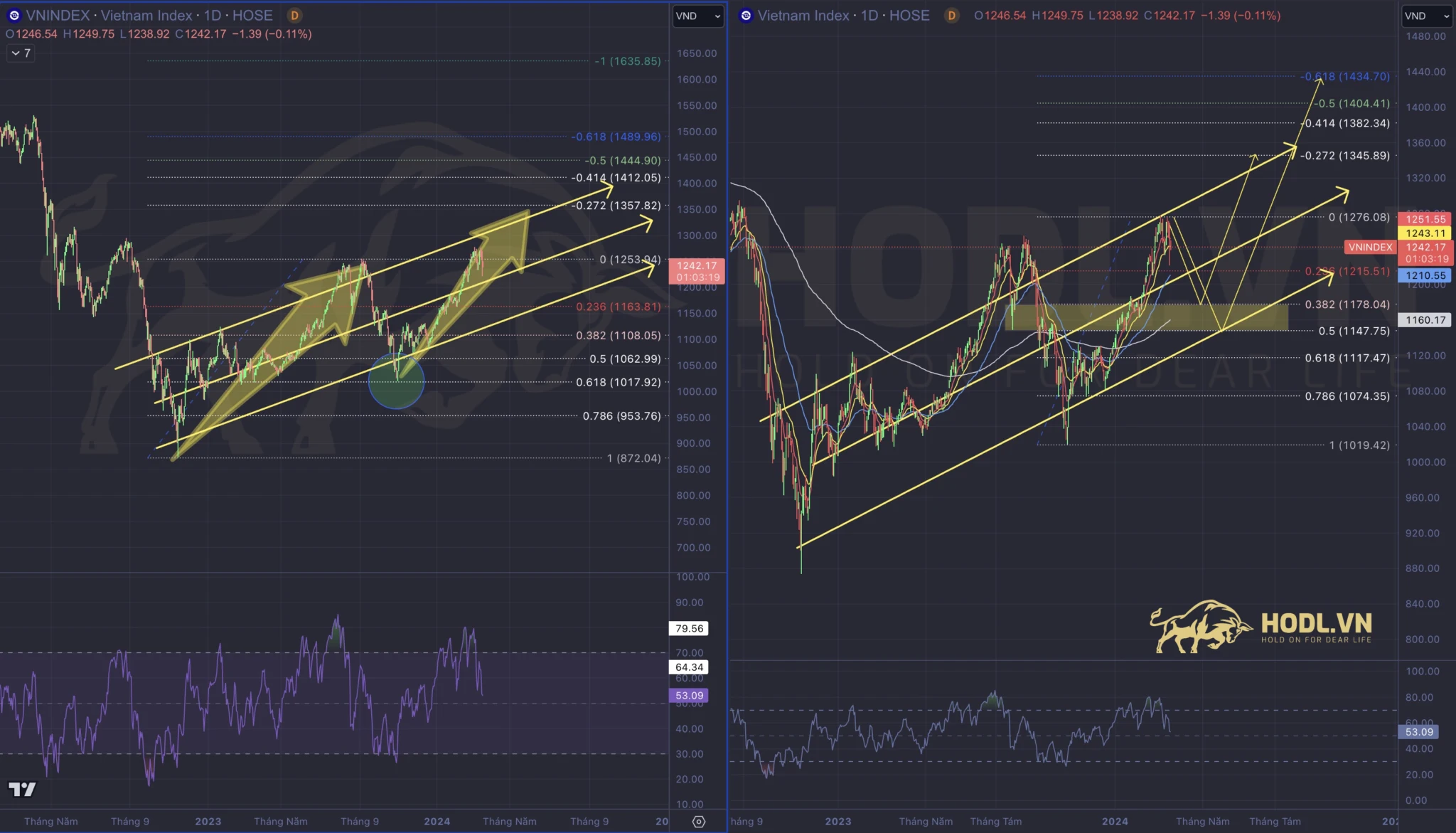
Task: Open the left chart VND currency dropdown
Action: pos(697,16)
